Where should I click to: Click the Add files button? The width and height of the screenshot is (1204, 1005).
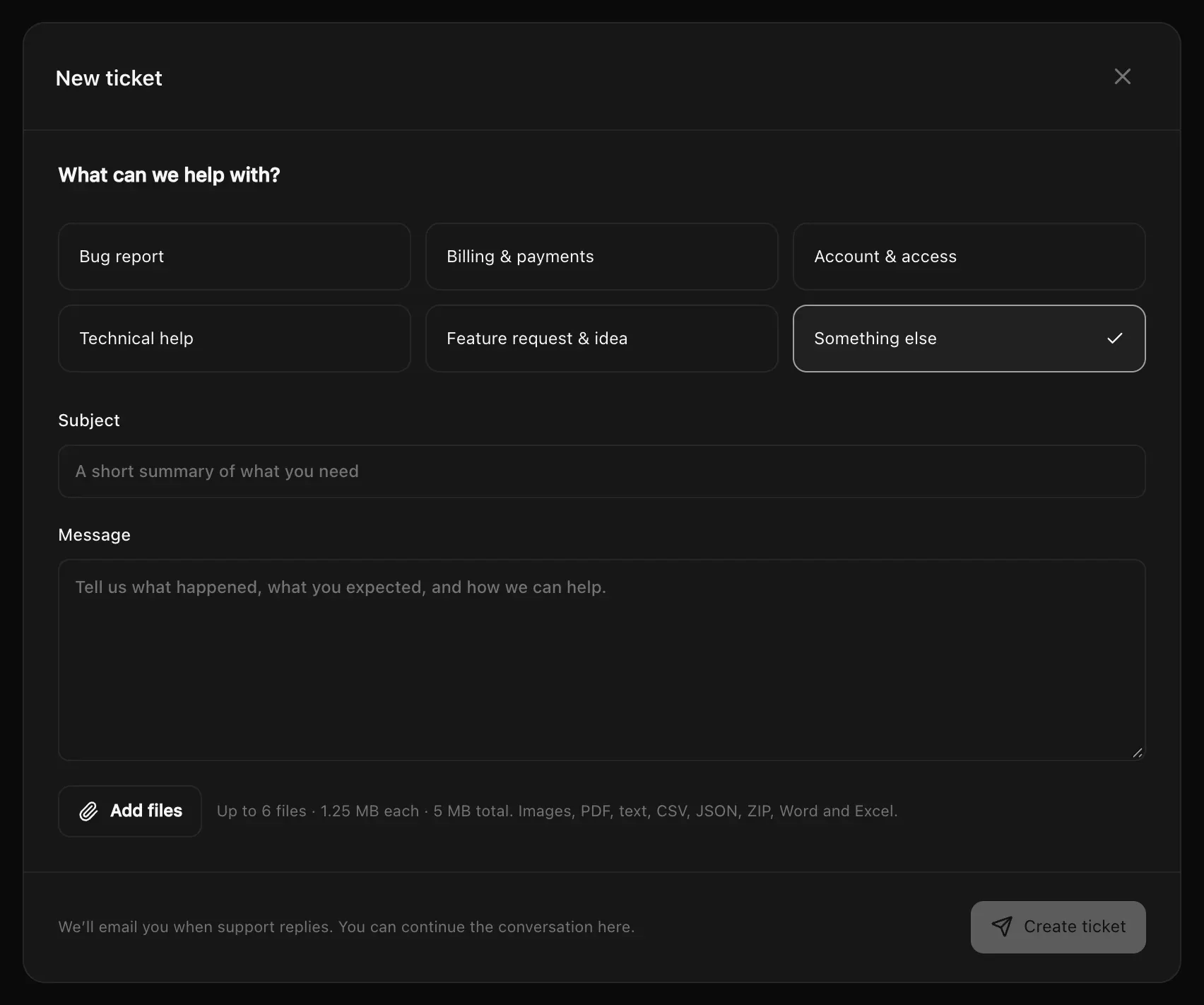130,811
